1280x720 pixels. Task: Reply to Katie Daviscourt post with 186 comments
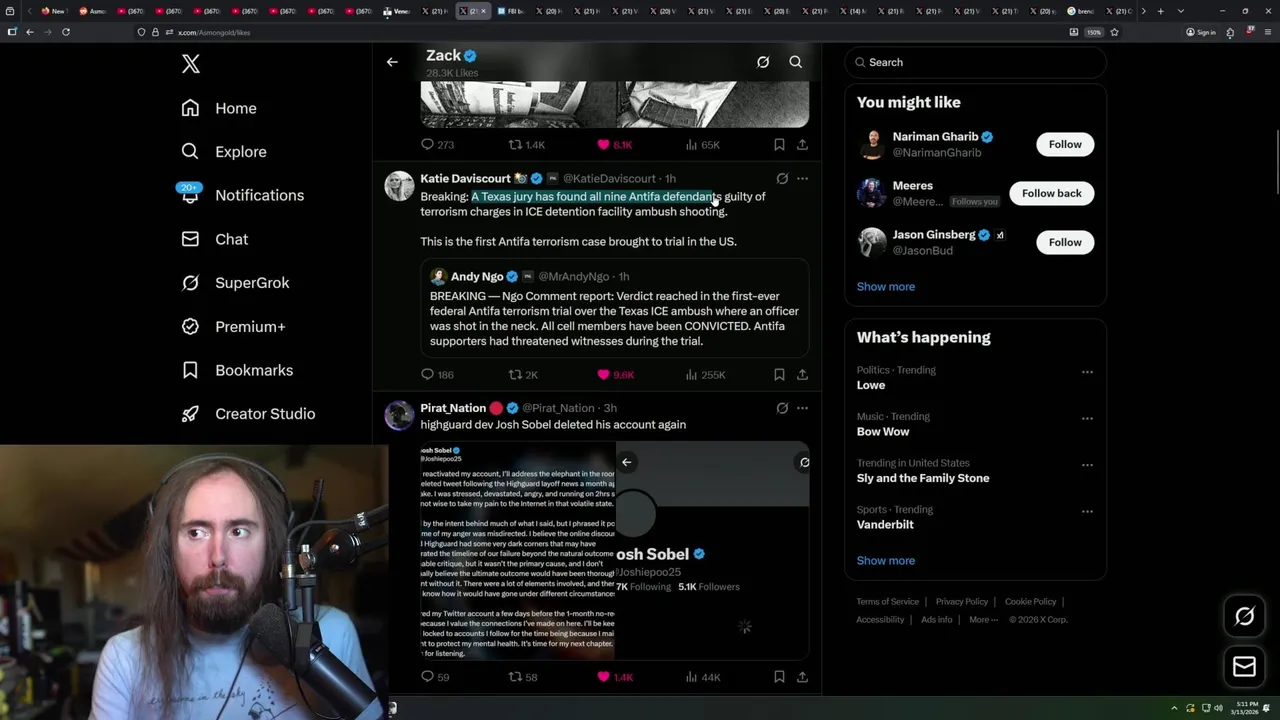[437, 375]
